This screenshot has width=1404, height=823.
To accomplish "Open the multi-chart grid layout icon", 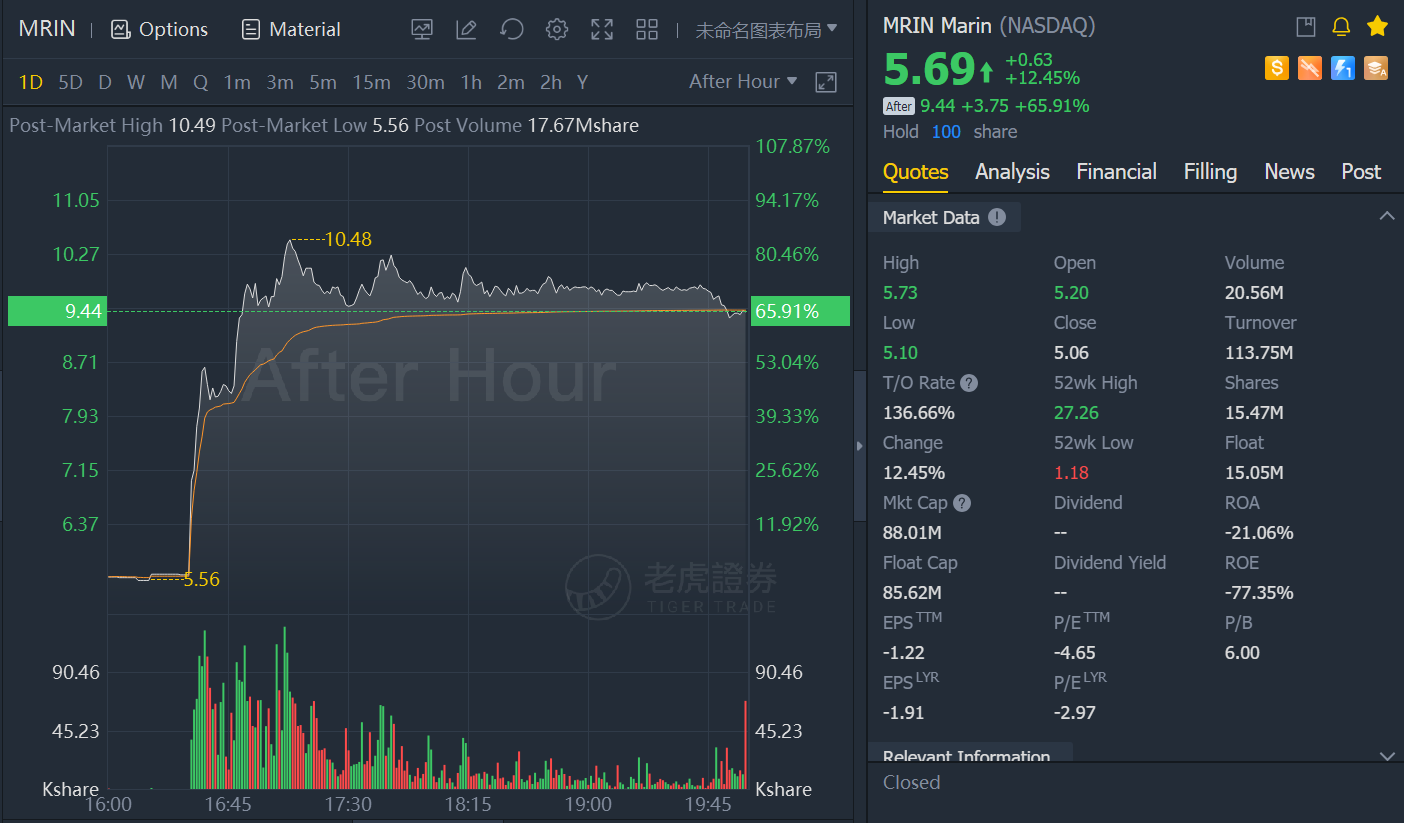I will point(647,29).
